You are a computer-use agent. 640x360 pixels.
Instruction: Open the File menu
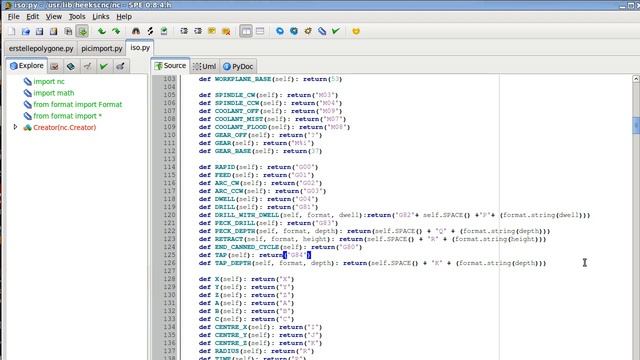click(x=13, y=17)
